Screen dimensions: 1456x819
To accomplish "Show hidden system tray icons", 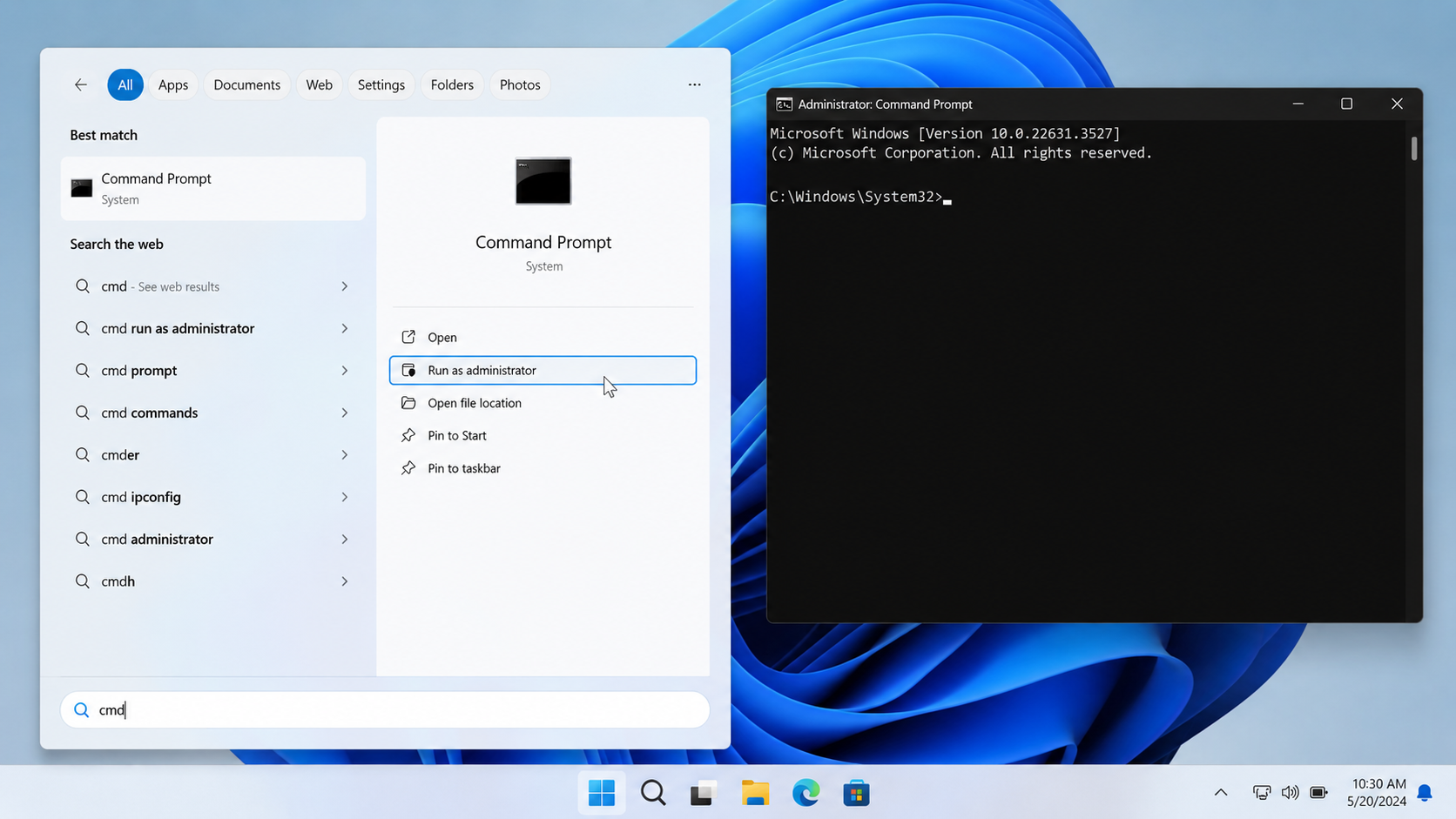I will [x=1221, y=792].
